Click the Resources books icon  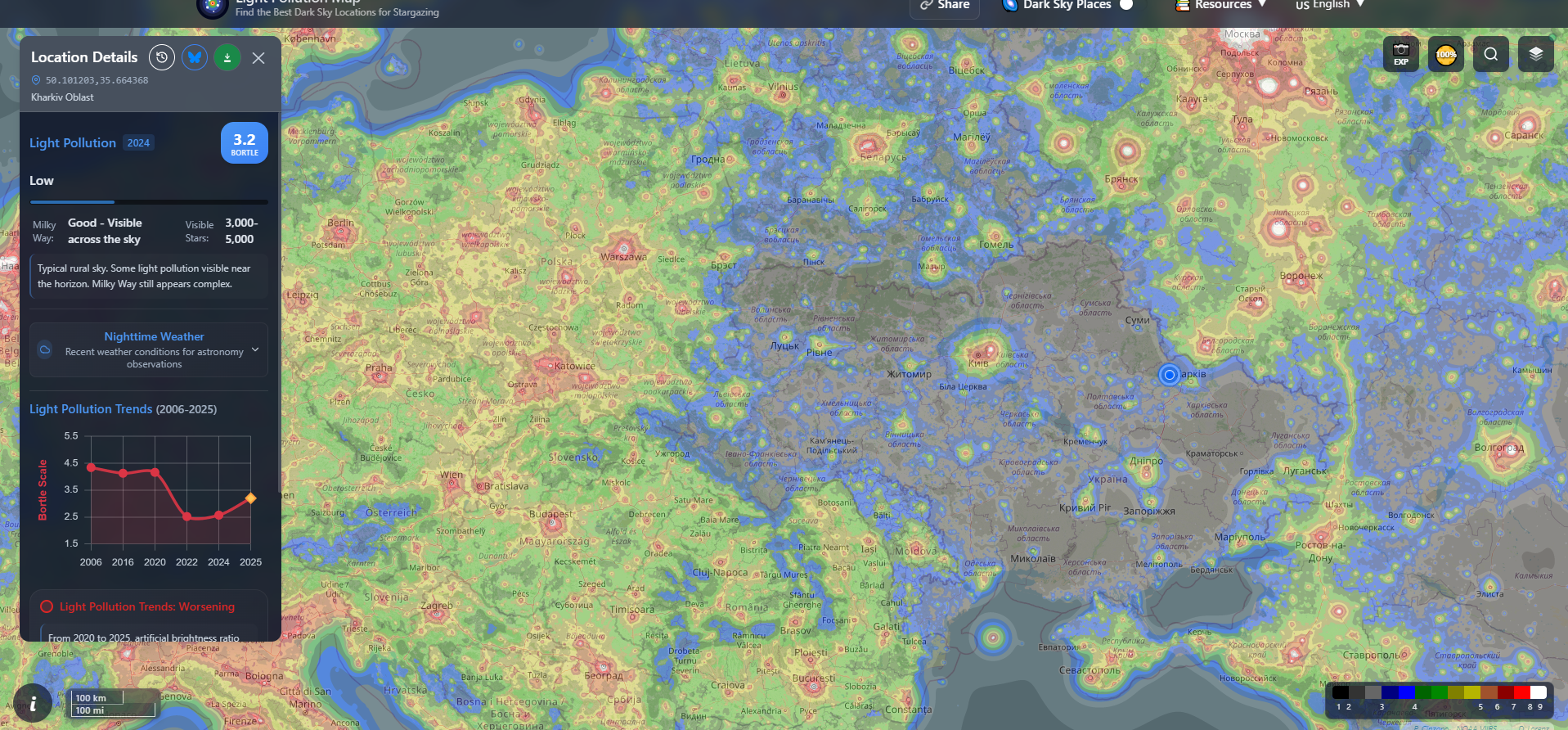click(x=1182, y=5)
